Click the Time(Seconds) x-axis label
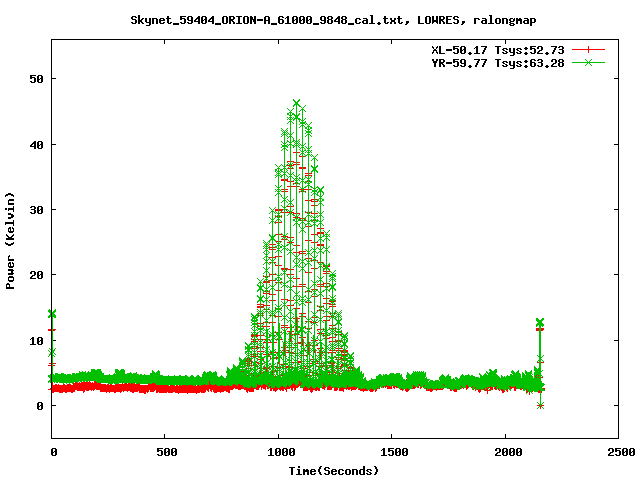This screenshot has height=480, width=640. point(334,471)
